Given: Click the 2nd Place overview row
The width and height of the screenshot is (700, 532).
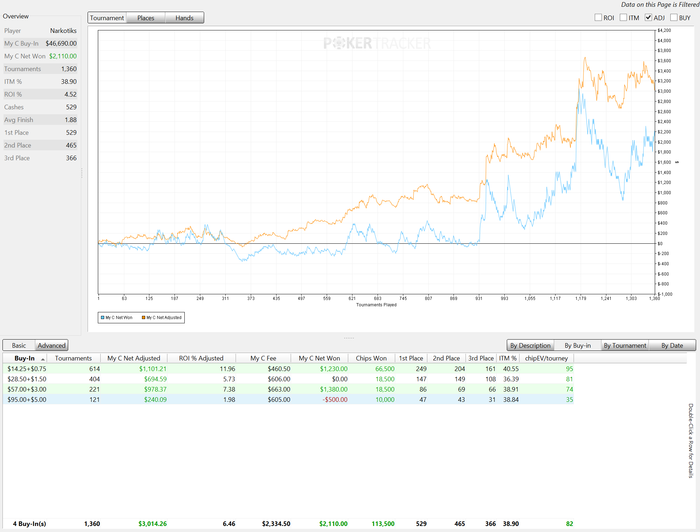Looking at the screenshot, I should coord(40,145).
